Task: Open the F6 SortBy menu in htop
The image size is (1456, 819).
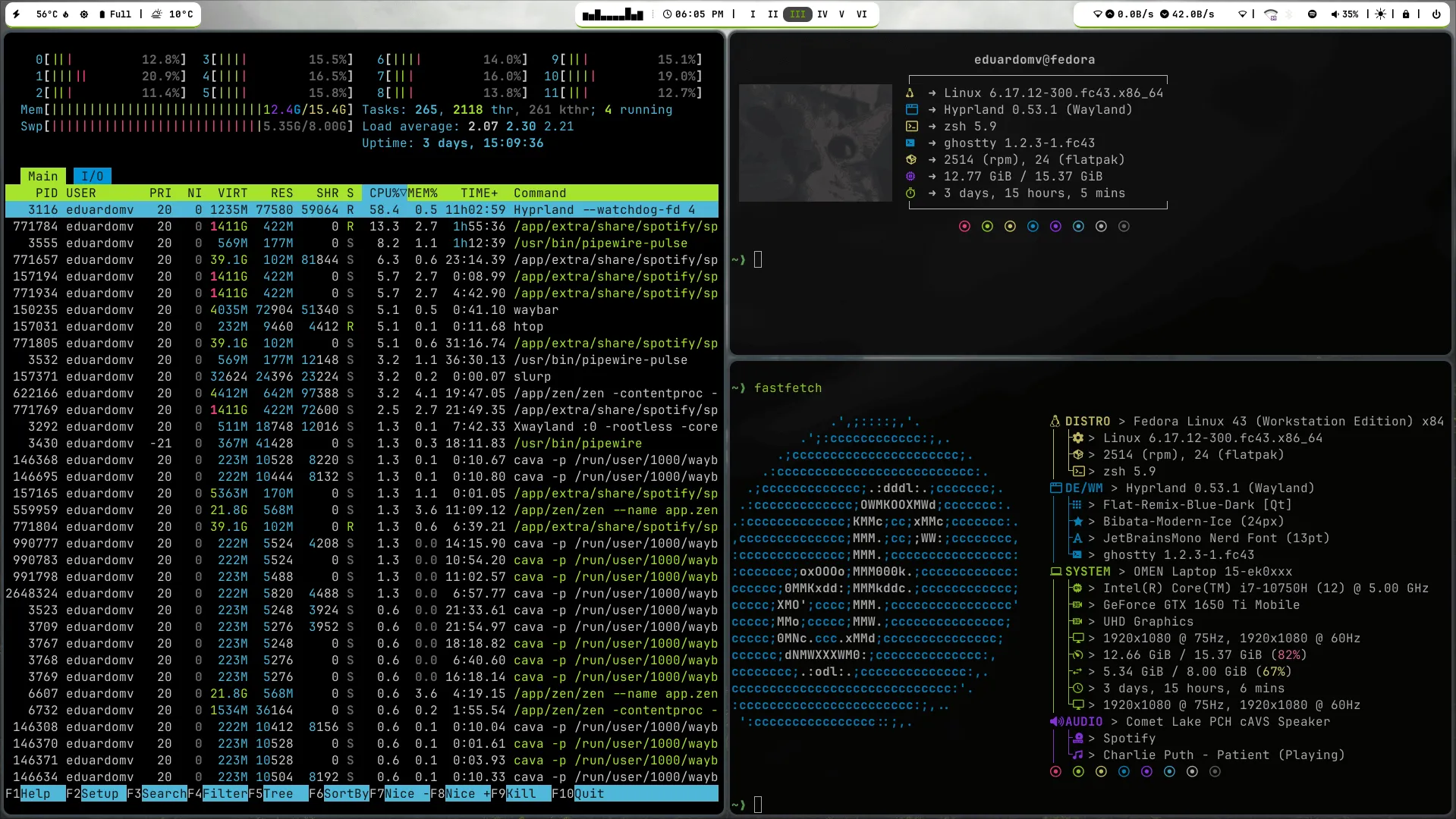Action: [x=345, y=793]
